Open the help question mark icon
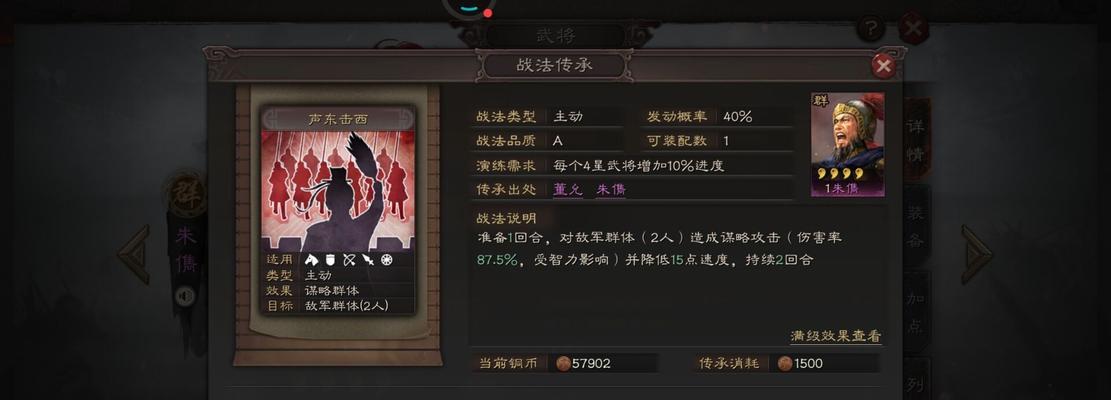Screen dimensions: 1111x400 coord(870,29)
